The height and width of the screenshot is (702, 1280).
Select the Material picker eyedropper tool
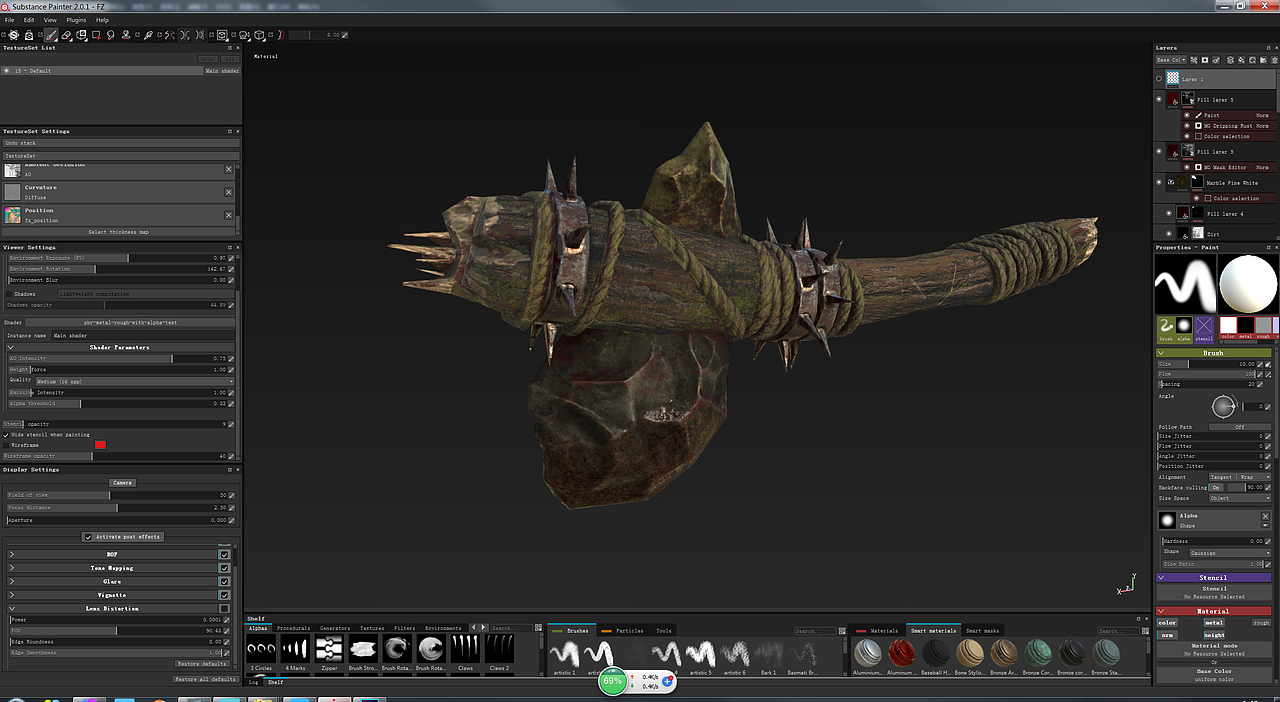coord(148,35)
